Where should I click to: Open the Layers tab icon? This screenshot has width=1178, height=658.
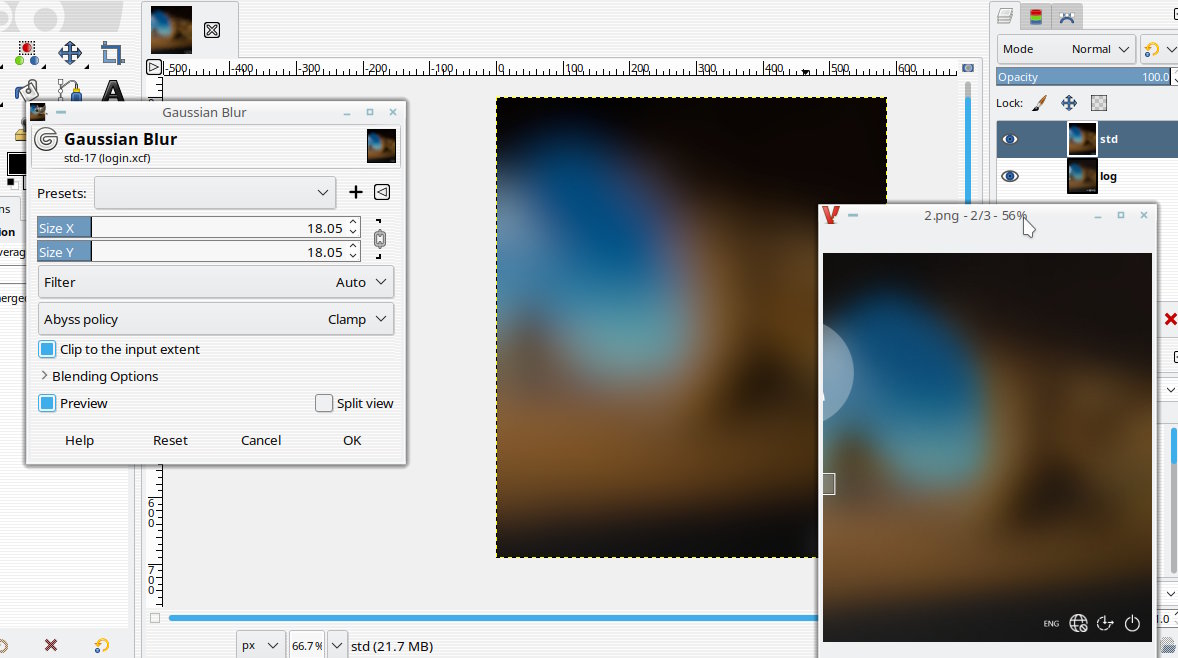coord(1005,17)
